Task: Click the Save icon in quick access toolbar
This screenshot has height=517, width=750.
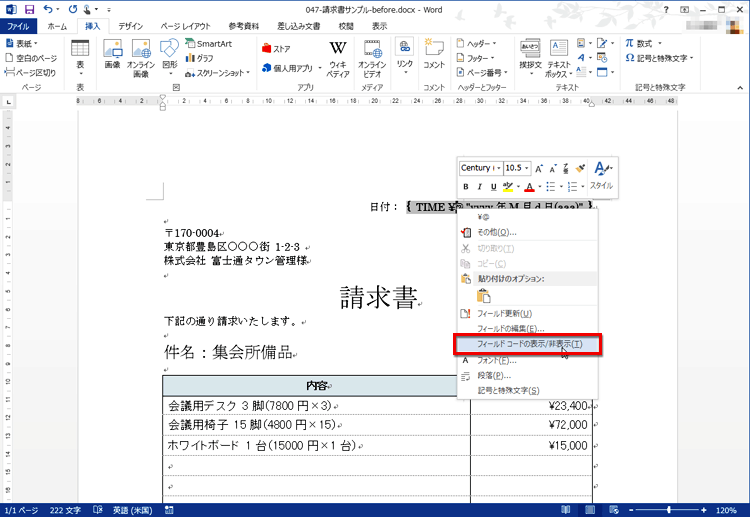Action: pos(29,9)
